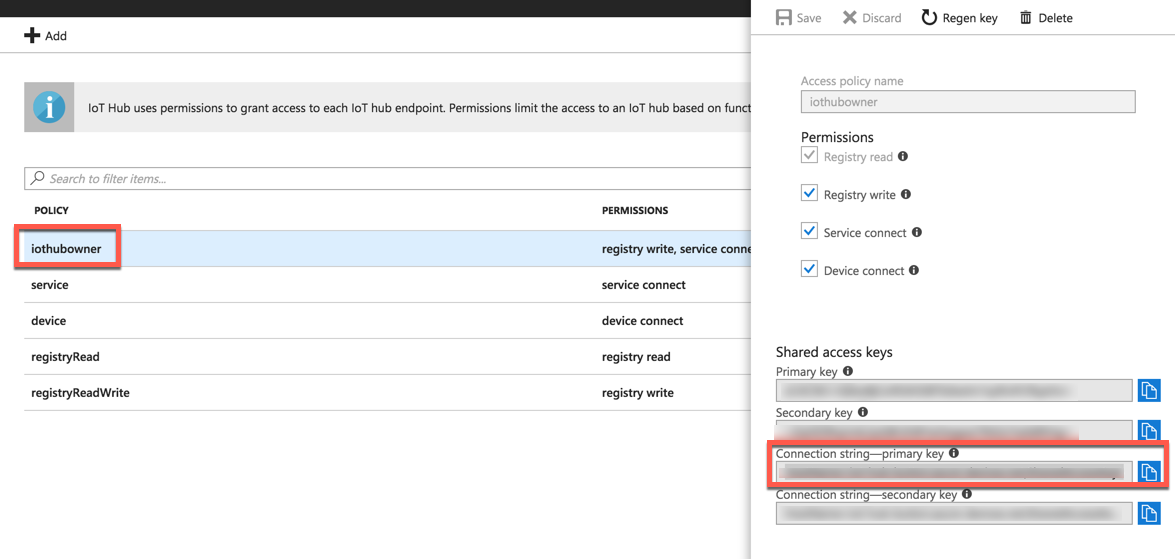Copy the Primary key value

pyautogui.click(x=1148, y=390)
